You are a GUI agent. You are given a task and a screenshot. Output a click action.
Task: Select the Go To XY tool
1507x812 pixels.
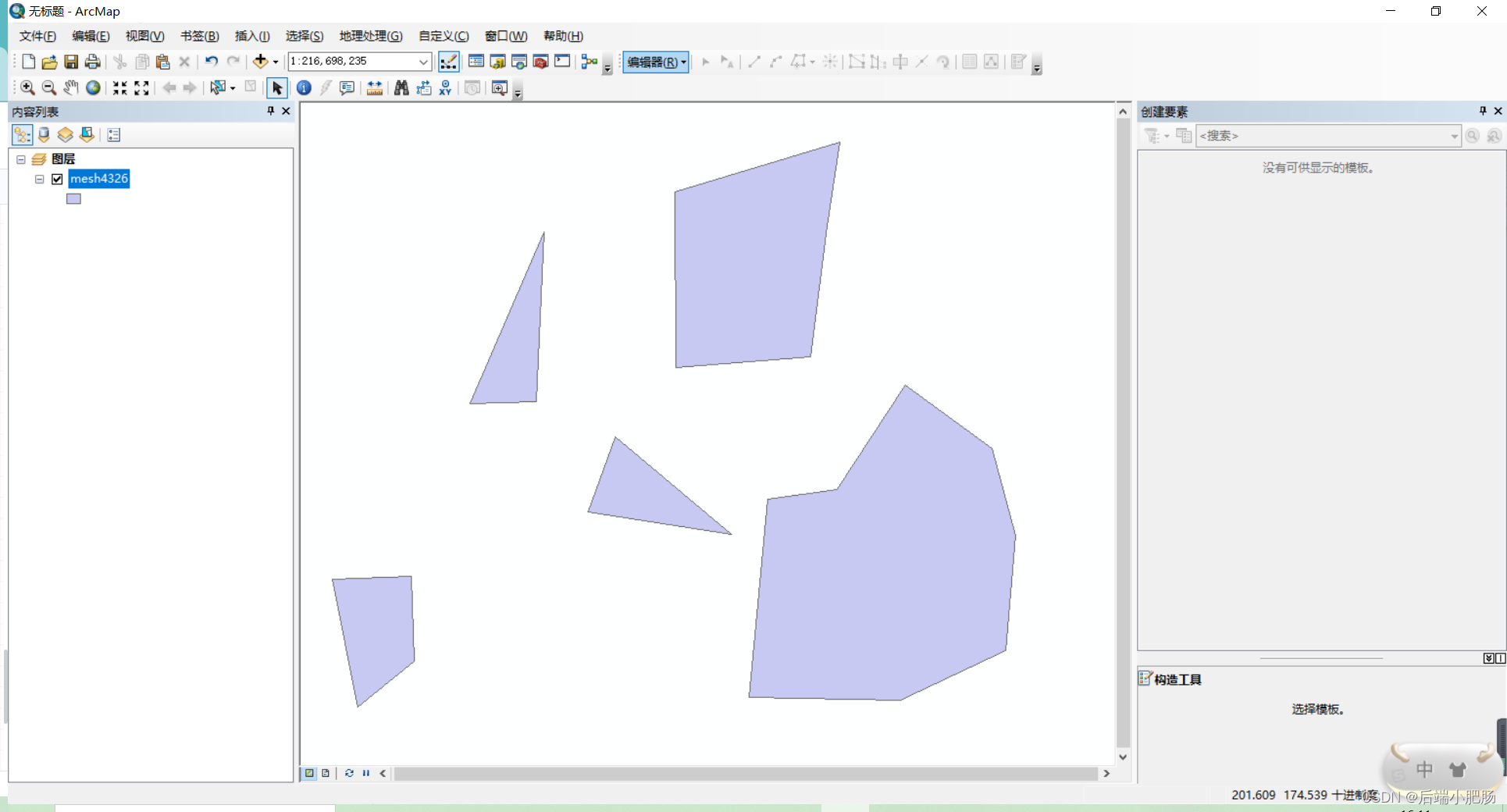pos(444,88)
